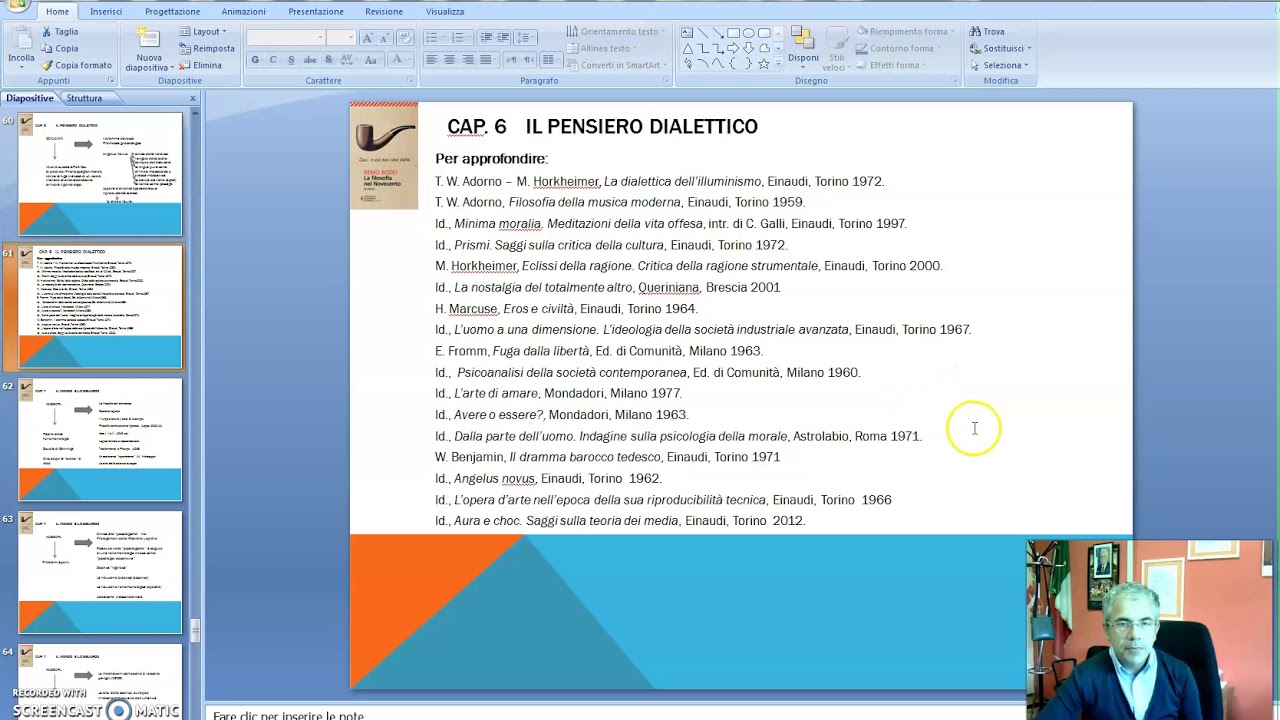The height and width of the screenshot is (720, 1280).
Task: Open Trova to find text
Action: [x=986, y=31]
